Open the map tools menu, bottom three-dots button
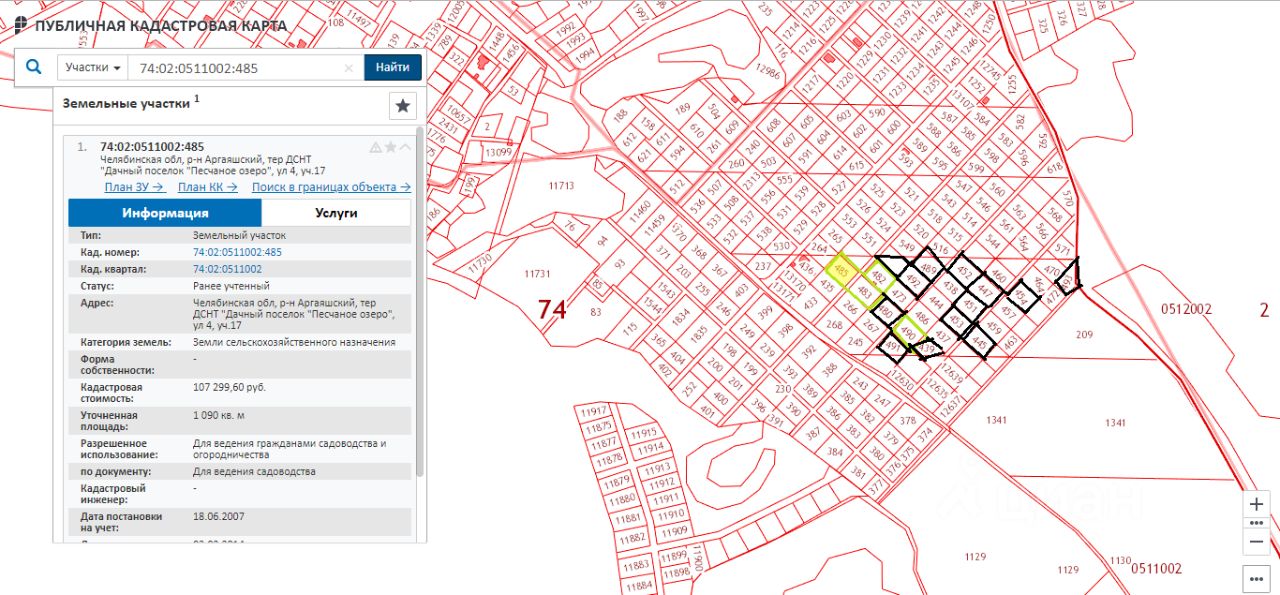 coord(1257,578)
